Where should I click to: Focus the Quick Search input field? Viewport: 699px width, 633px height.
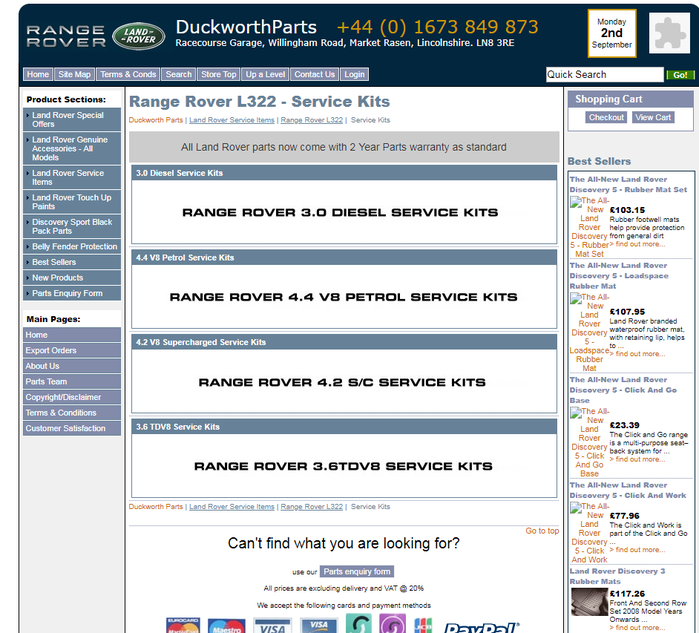(x=604, y=74)
